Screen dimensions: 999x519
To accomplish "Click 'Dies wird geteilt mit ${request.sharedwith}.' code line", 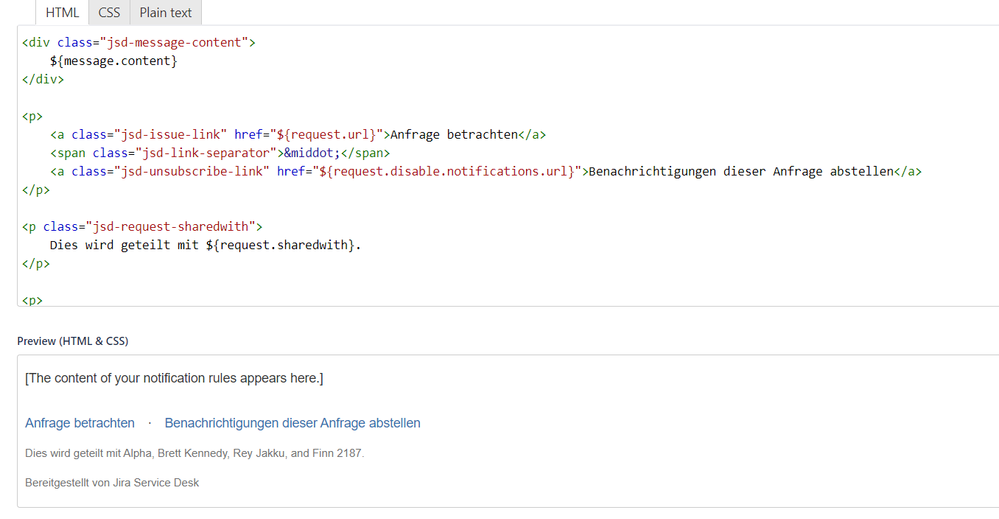I will pyautogui.click(x=205, y=245).
